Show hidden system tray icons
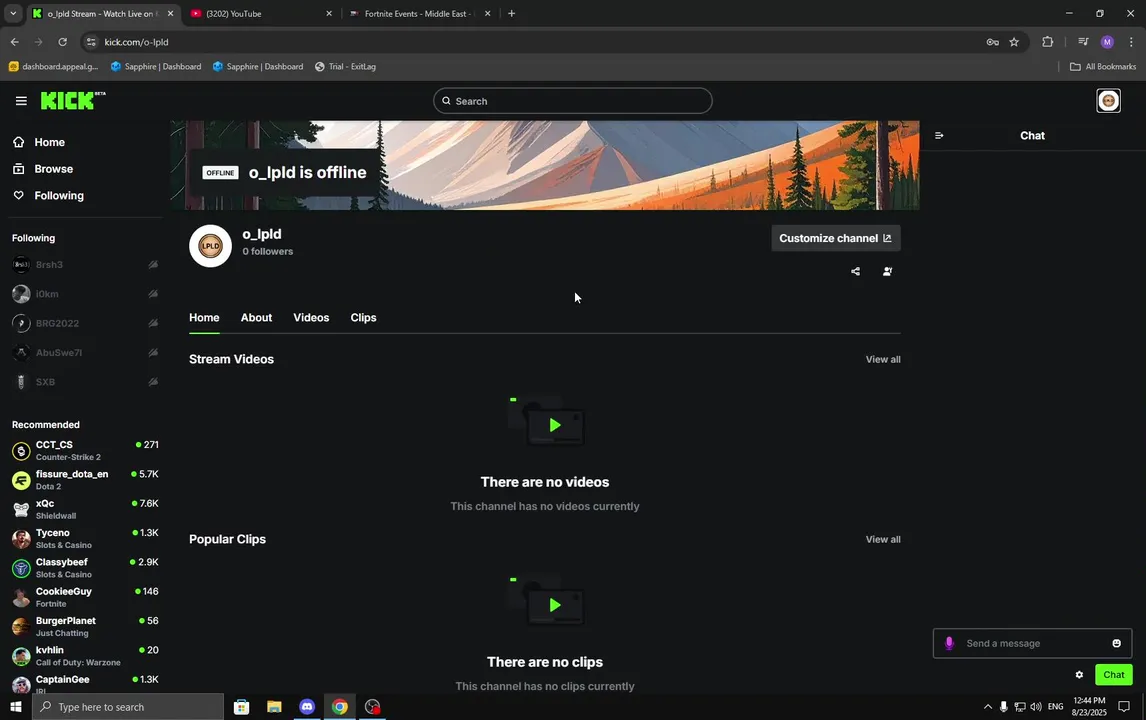Viewport: 1146px width, 720px height. (x=987, y=707)
